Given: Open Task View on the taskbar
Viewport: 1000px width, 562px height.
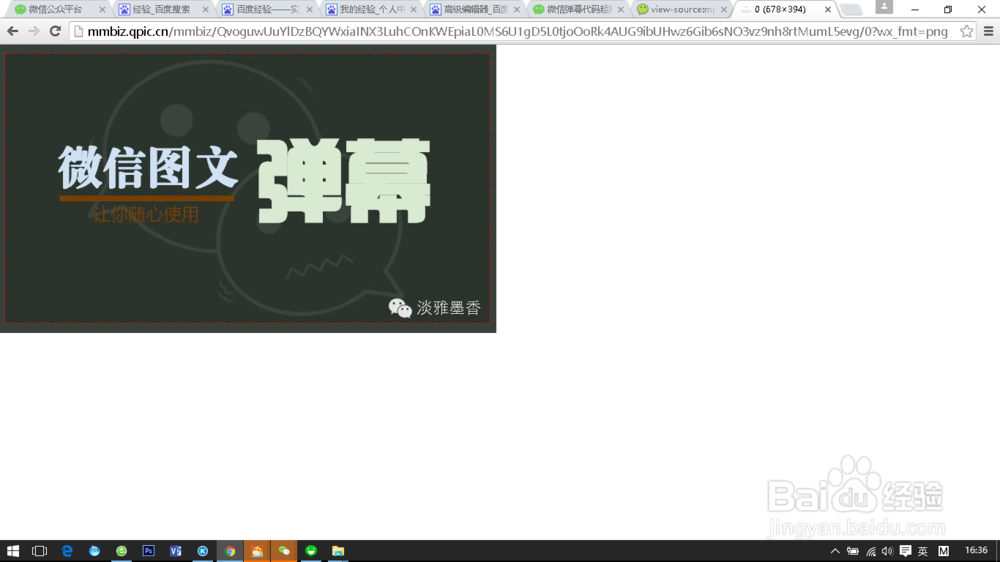Looking at the screenshot, I should click(40, 551).
